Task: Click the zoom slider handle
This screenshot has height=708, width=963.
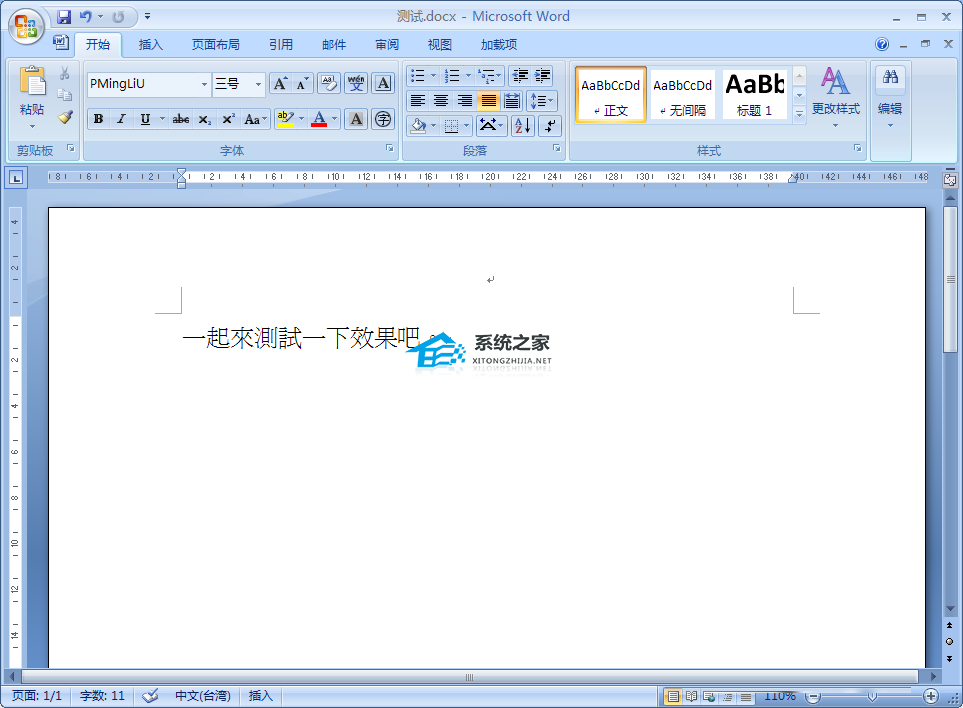Action: click(871, 696)
